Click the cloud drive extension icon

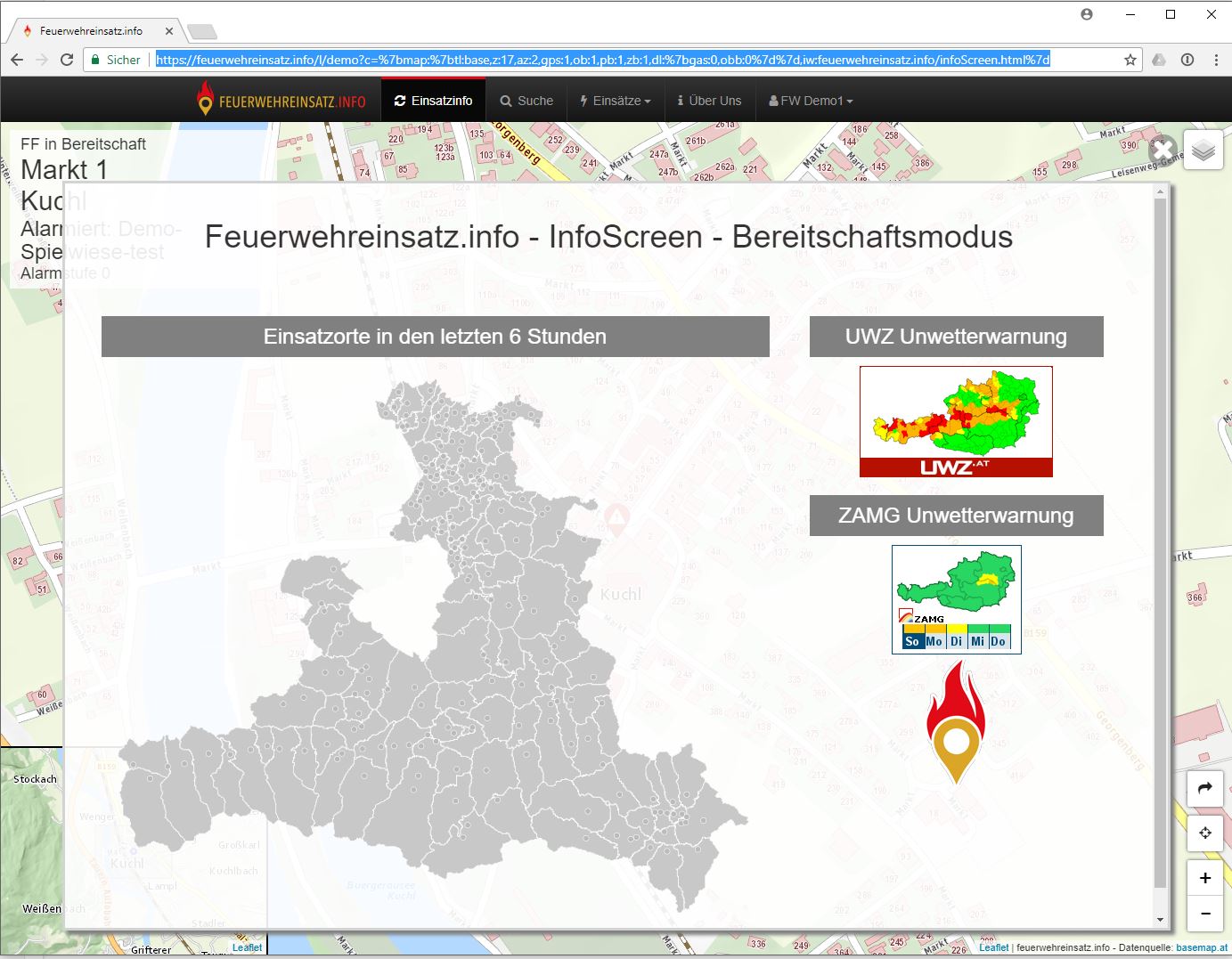tap(1159, 60)
